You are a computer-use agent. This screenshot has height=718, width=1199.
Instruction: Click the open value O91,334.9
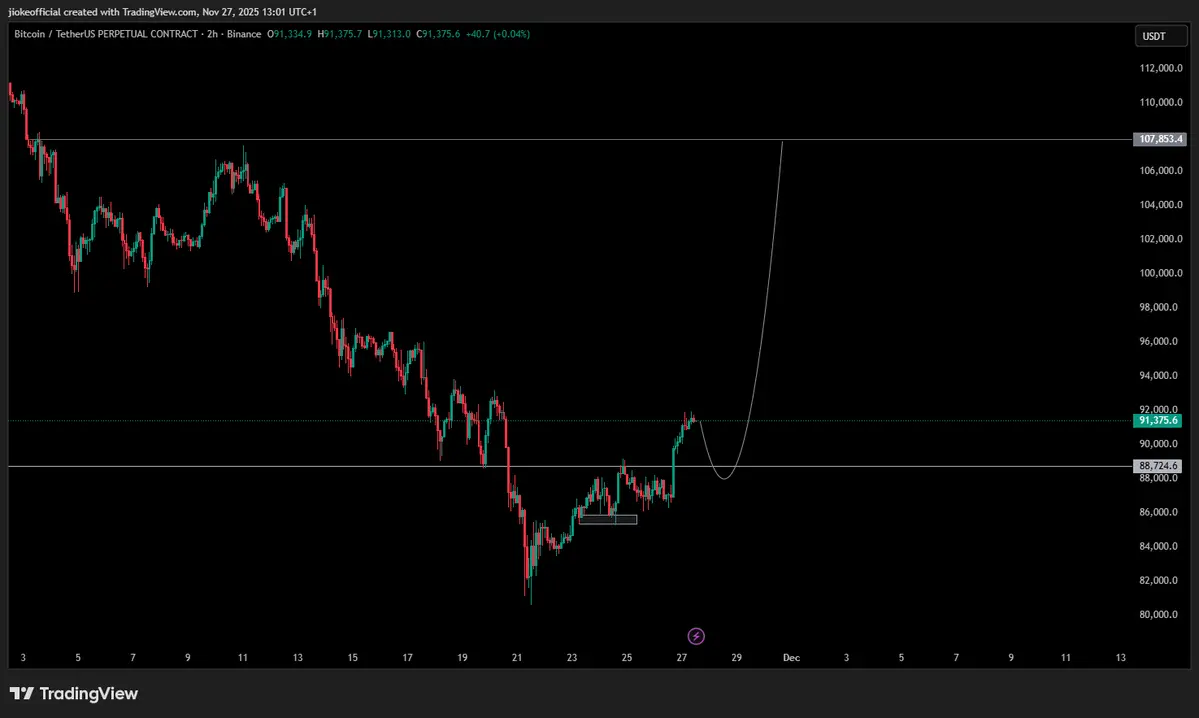pos(289,34)
